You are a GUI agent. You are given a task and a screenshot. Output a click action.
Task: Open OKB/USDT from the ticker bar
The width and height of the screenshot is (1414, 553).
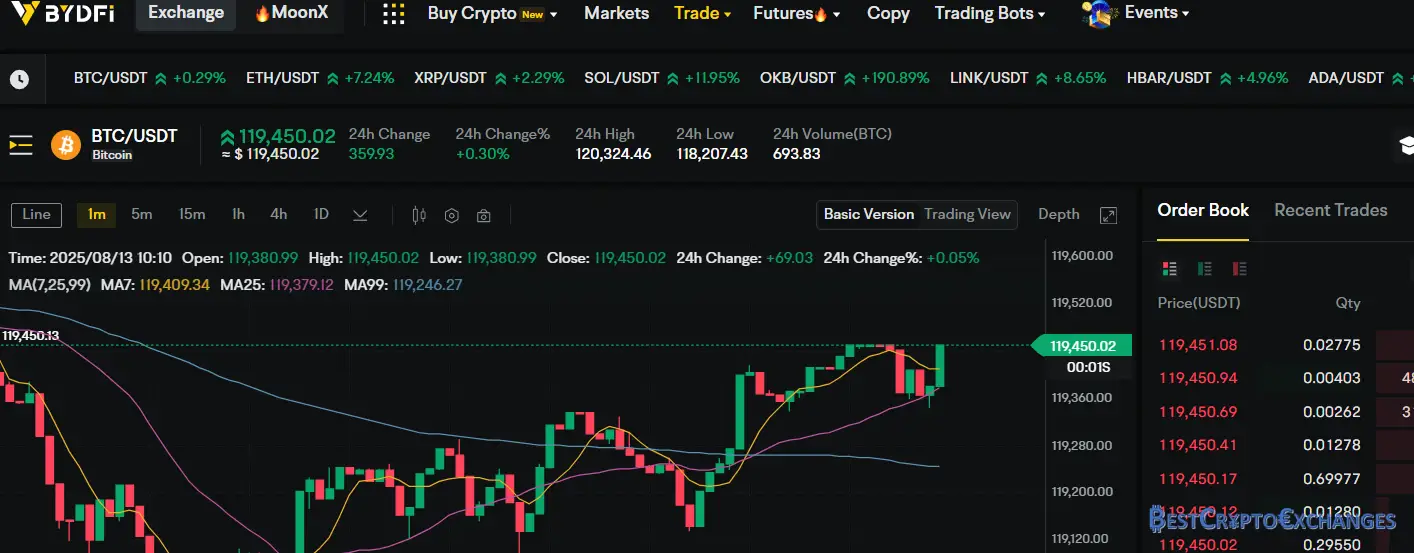coord(844,78)
